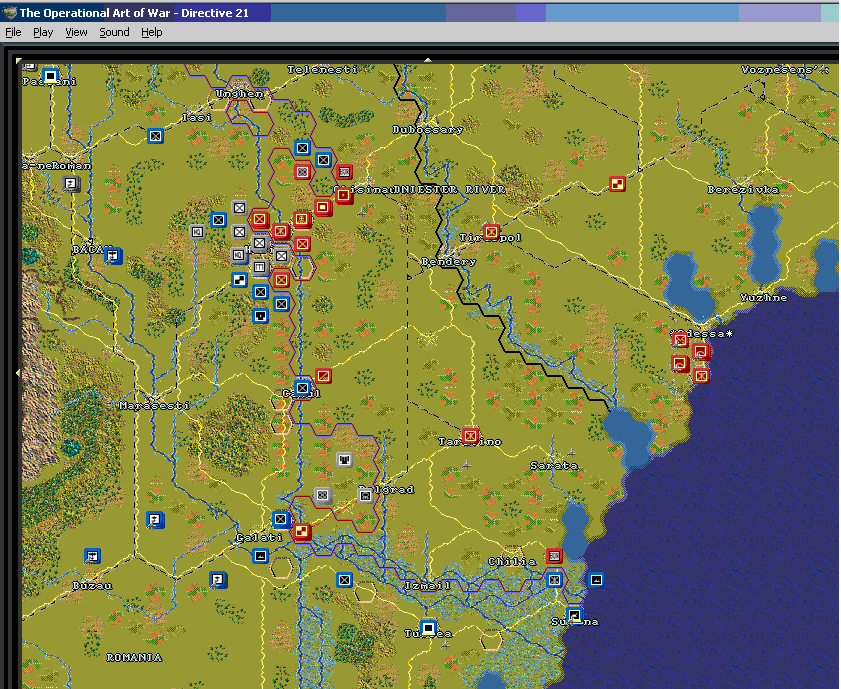Click the Buzau town label
Screen dimensions: 841x689
pyautogui.click(x=92, y=586)
